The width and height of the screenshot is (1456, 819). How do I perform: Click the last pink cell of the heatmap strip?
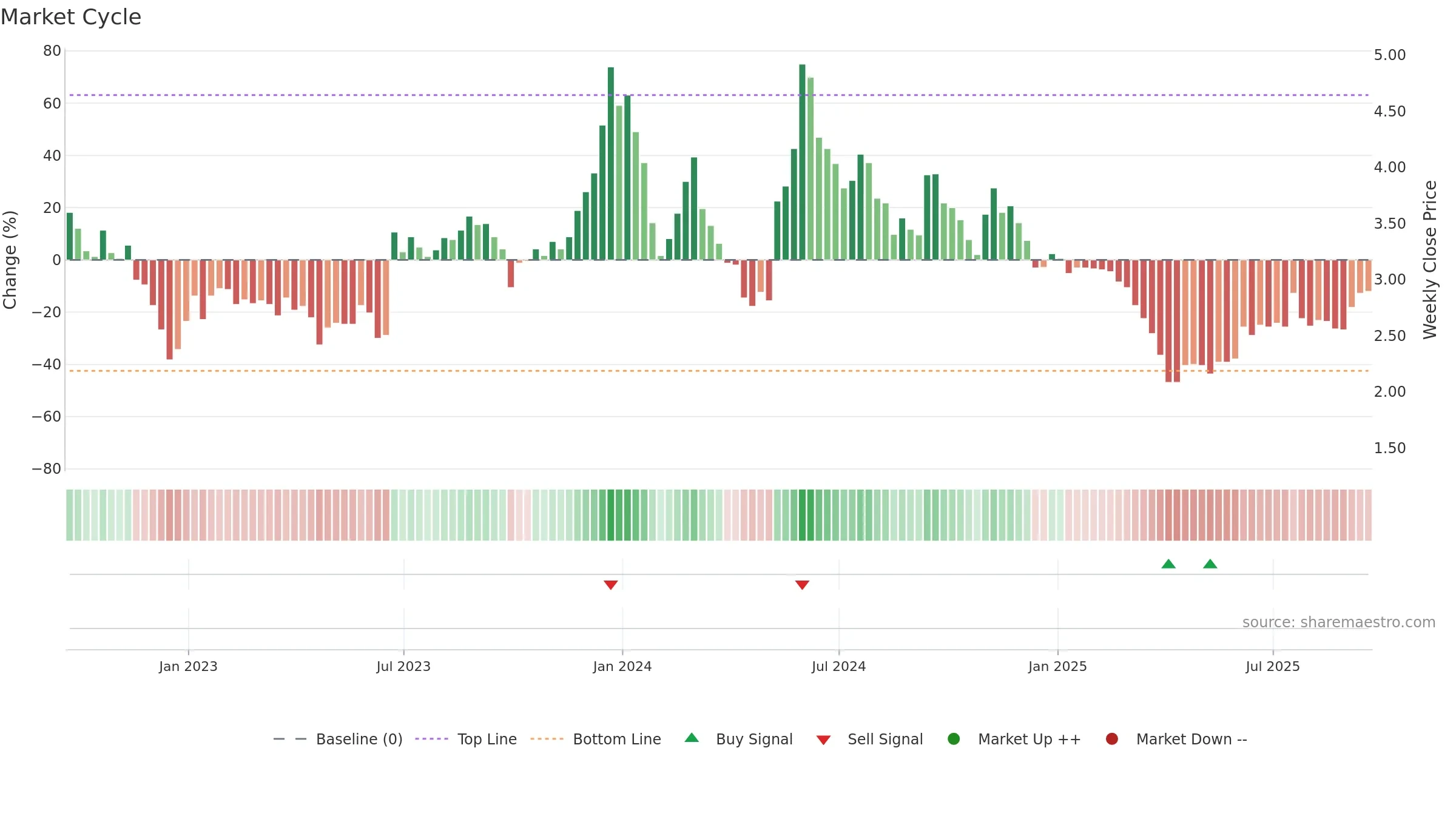[x=1369, y=515]
